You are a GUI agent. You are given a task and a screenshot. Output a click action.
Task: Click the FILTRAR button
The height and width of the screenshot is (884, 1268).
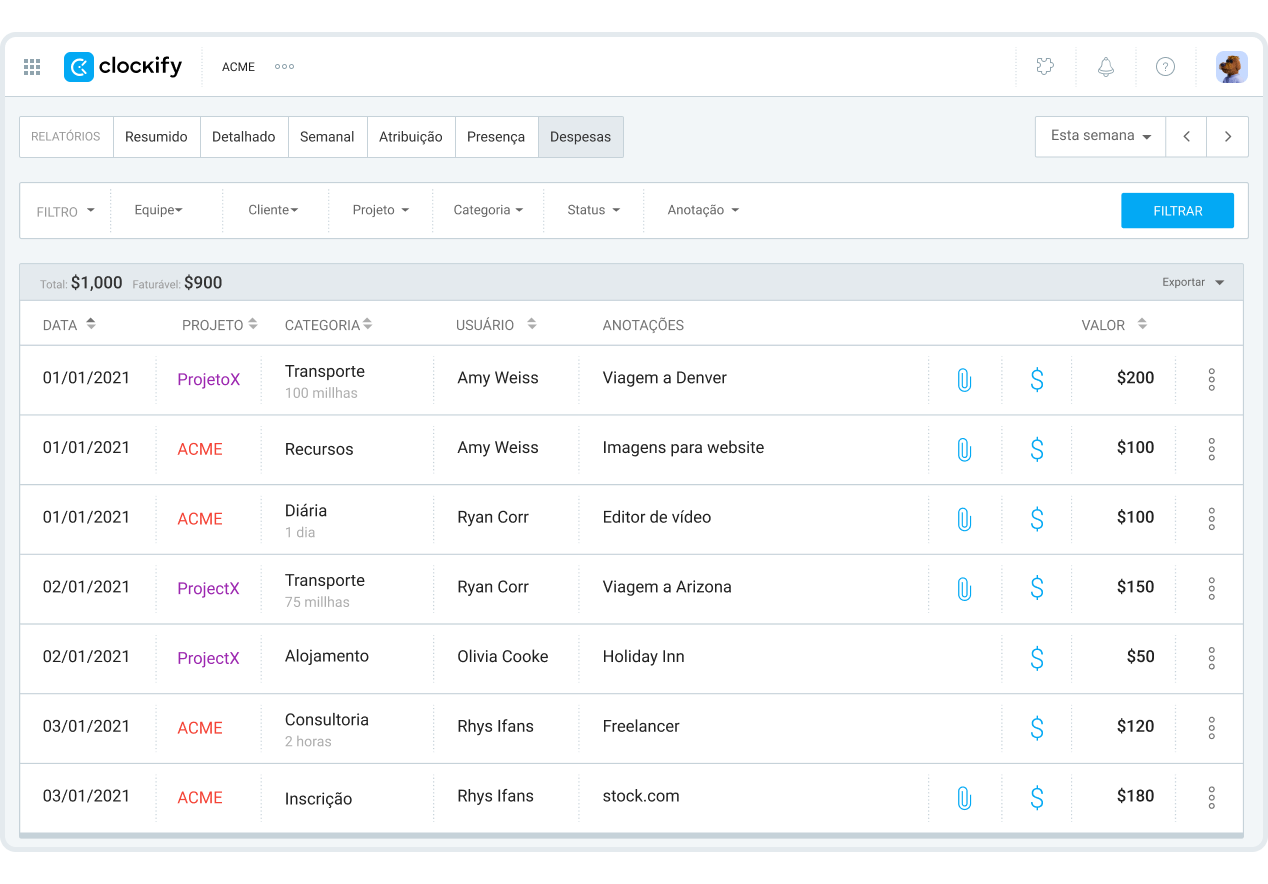click(1177, 211)
